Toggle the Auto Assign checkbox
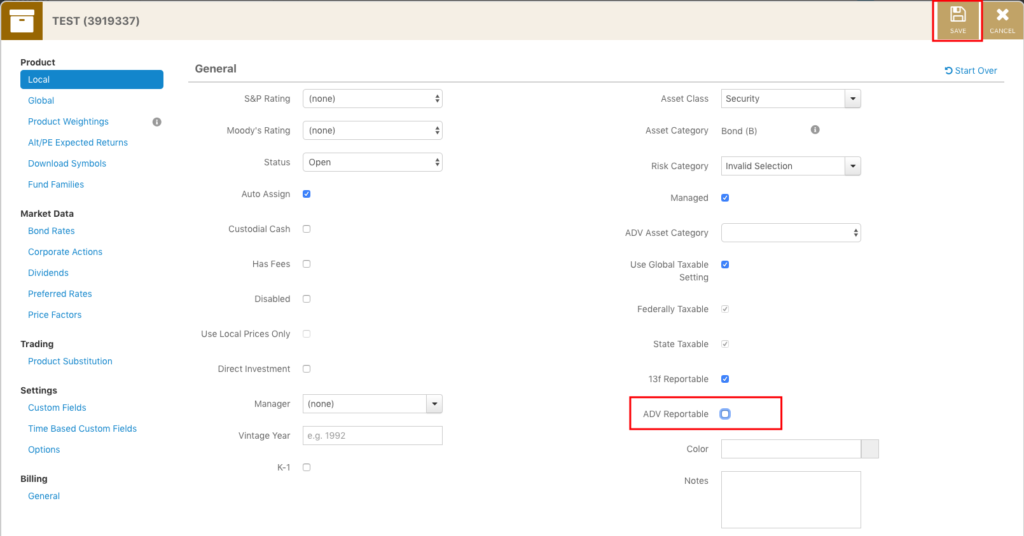This screenshot has height=536, width=1024. tap(306, 194)
